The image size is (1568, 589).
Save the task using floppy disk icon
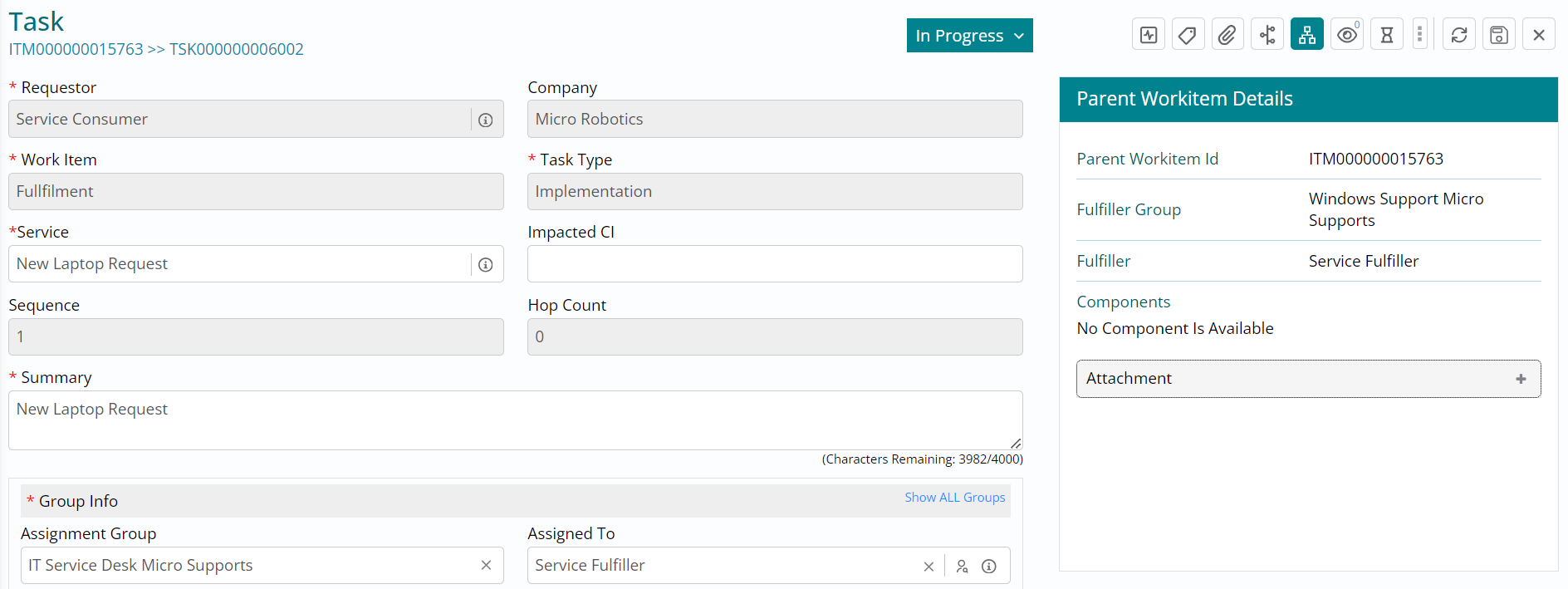1499,35
